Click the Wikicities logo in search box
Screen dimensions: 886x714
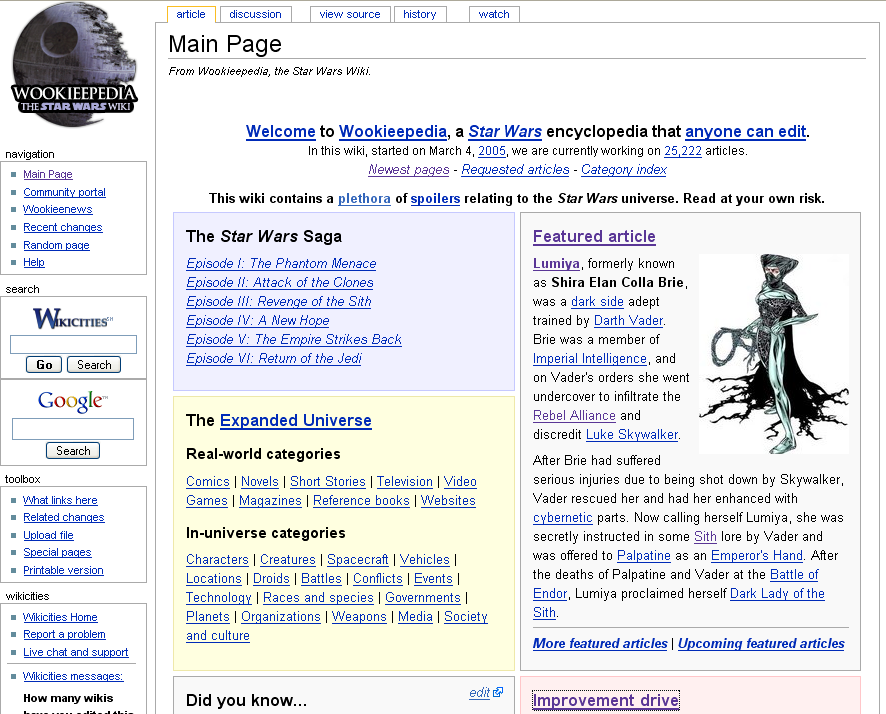pyautogui.click(x=73, y=319)
